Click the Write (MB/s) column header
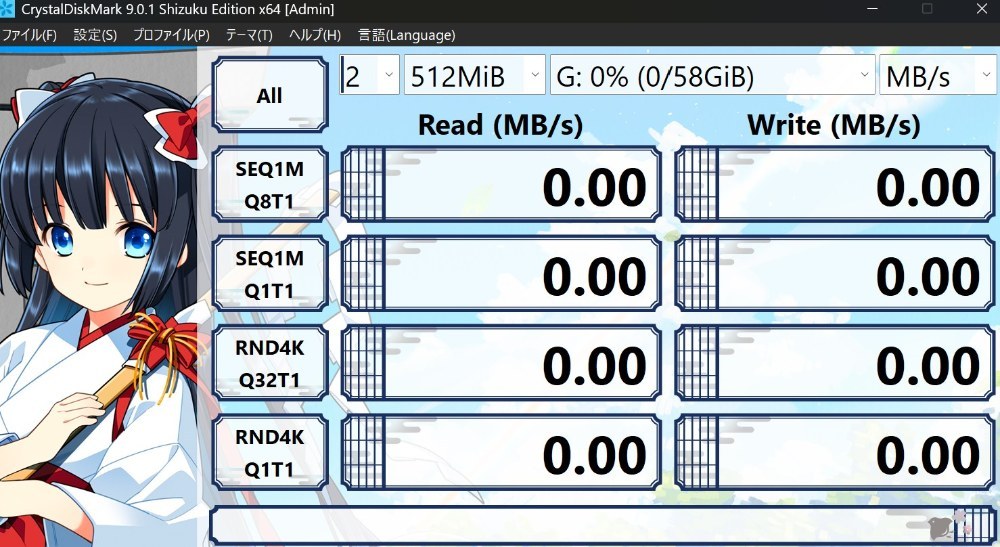 (834, 125)
